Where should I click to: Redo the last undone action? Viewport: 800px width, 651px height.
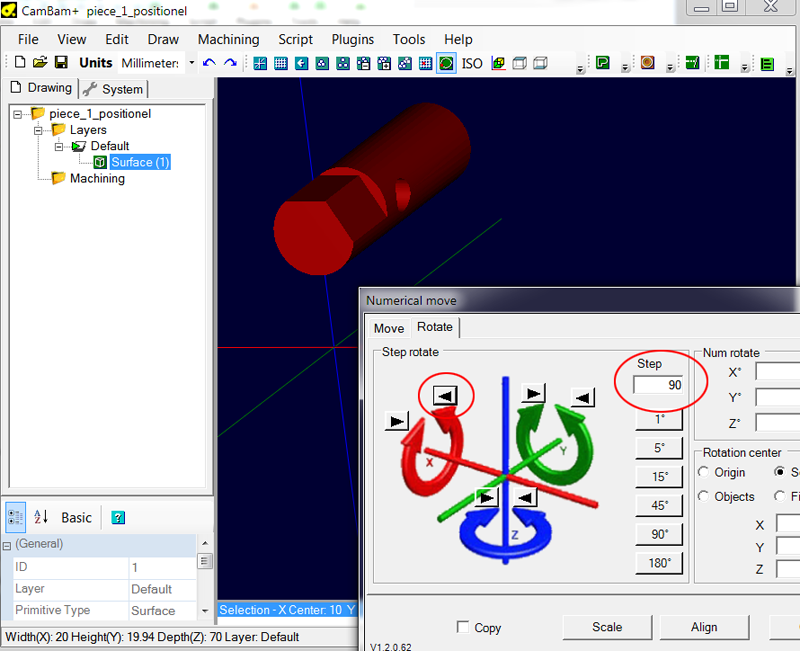pos(231,63)
